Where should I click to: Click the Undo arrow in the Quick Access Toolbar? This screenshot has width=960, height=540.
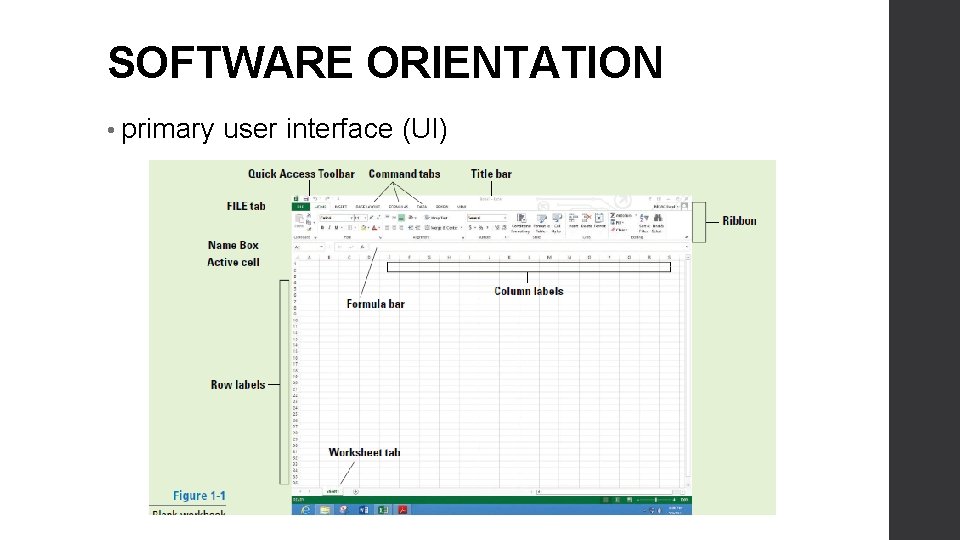315,199
